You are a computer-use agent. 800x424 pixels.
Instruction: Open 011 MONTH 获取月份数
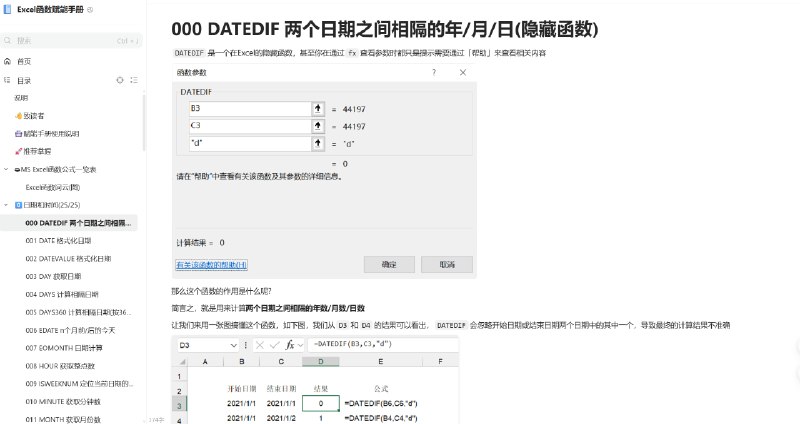63,419
